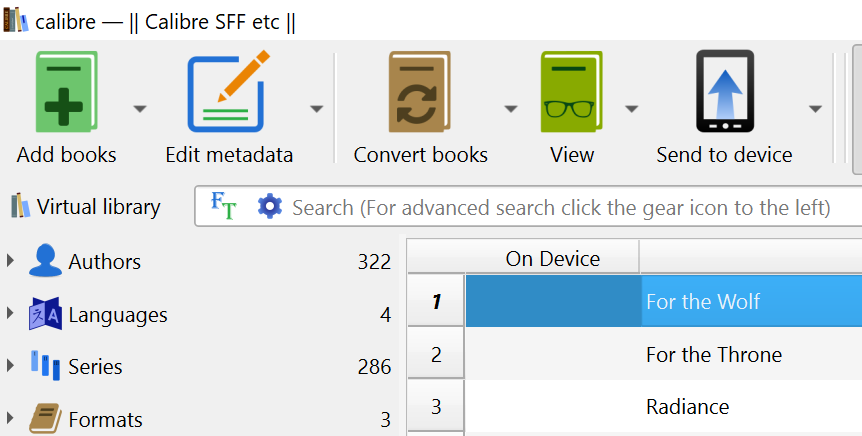Open advanced search gear icon
The height and width of the screenshot is (436, 862).
click(270, 207)
